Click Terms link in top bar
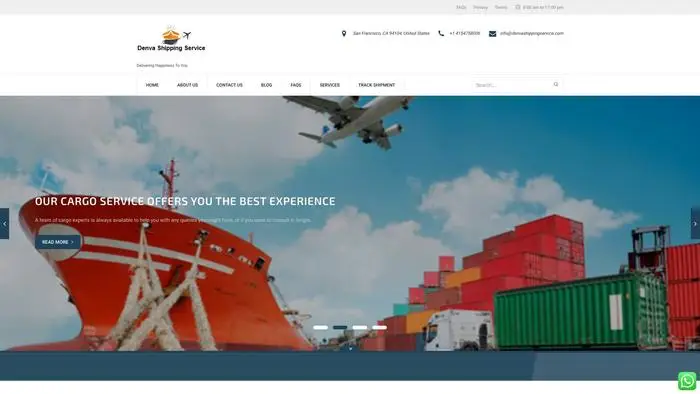700x394 pixels. click(501, 8)
